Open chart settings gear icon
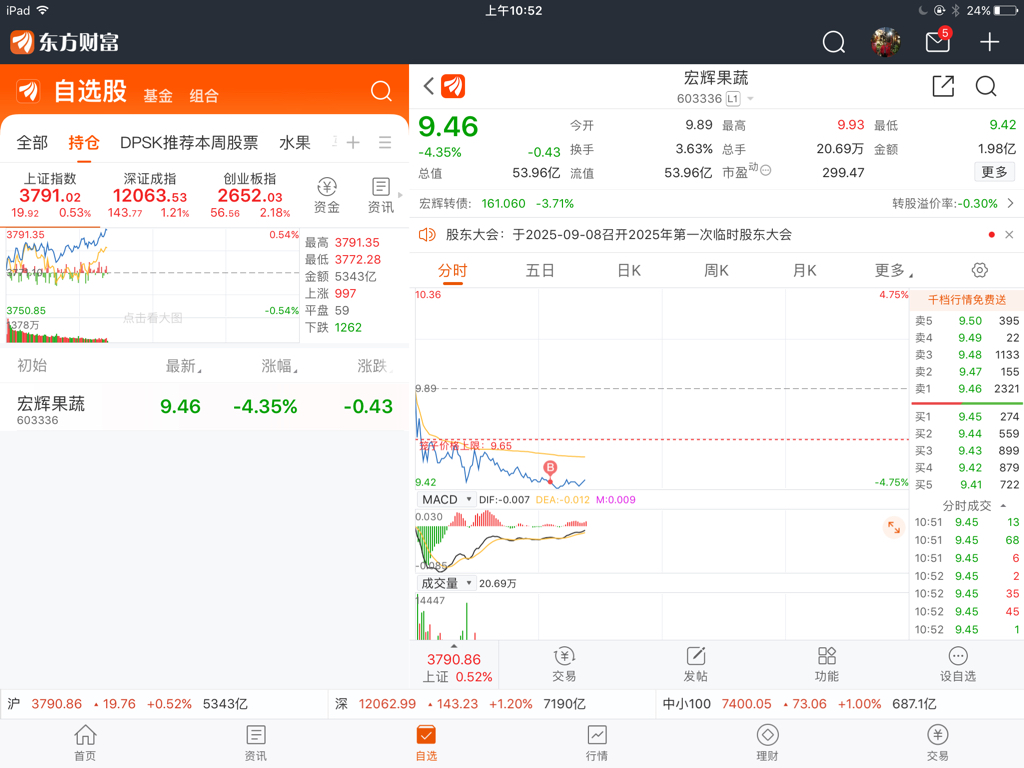 click(x=980, y=270)
